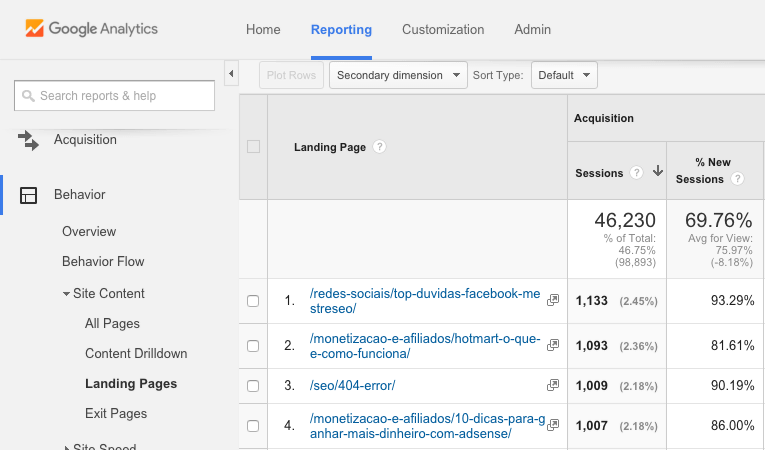Open the Secondary dimension dropdown

(x=398, y=75)
